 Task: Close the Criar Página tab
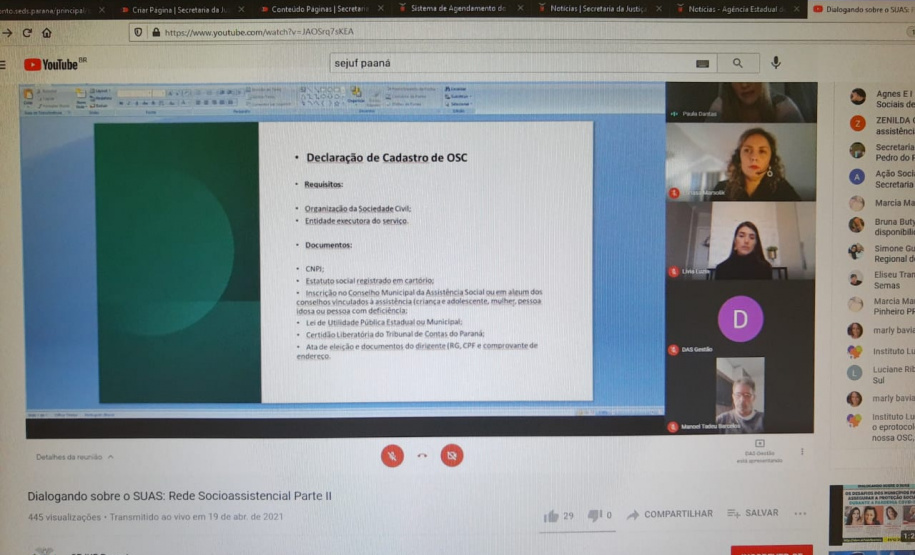tap(241, 9)
